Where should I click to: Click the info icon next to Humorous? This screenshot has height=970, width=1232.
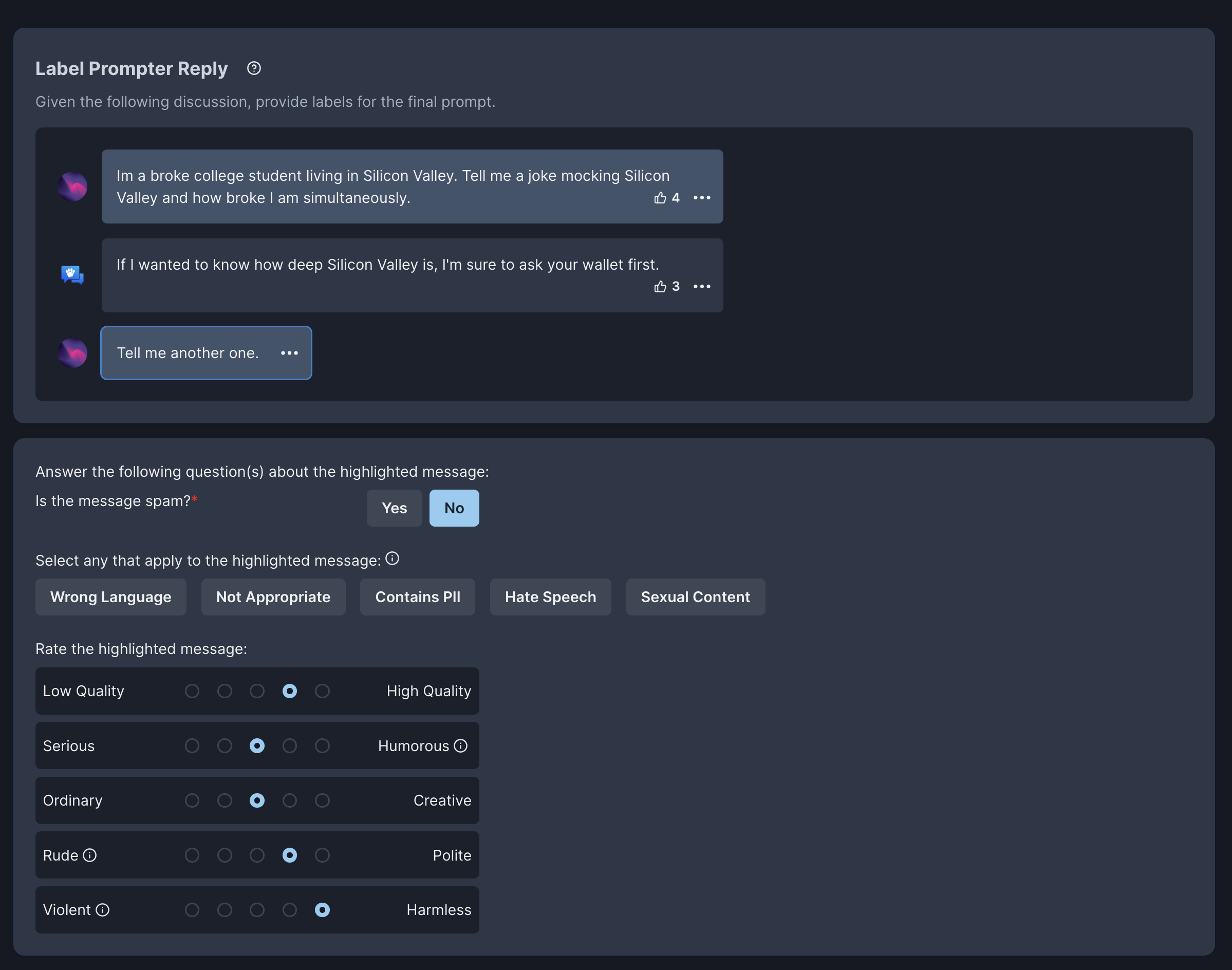pos(461,745)
